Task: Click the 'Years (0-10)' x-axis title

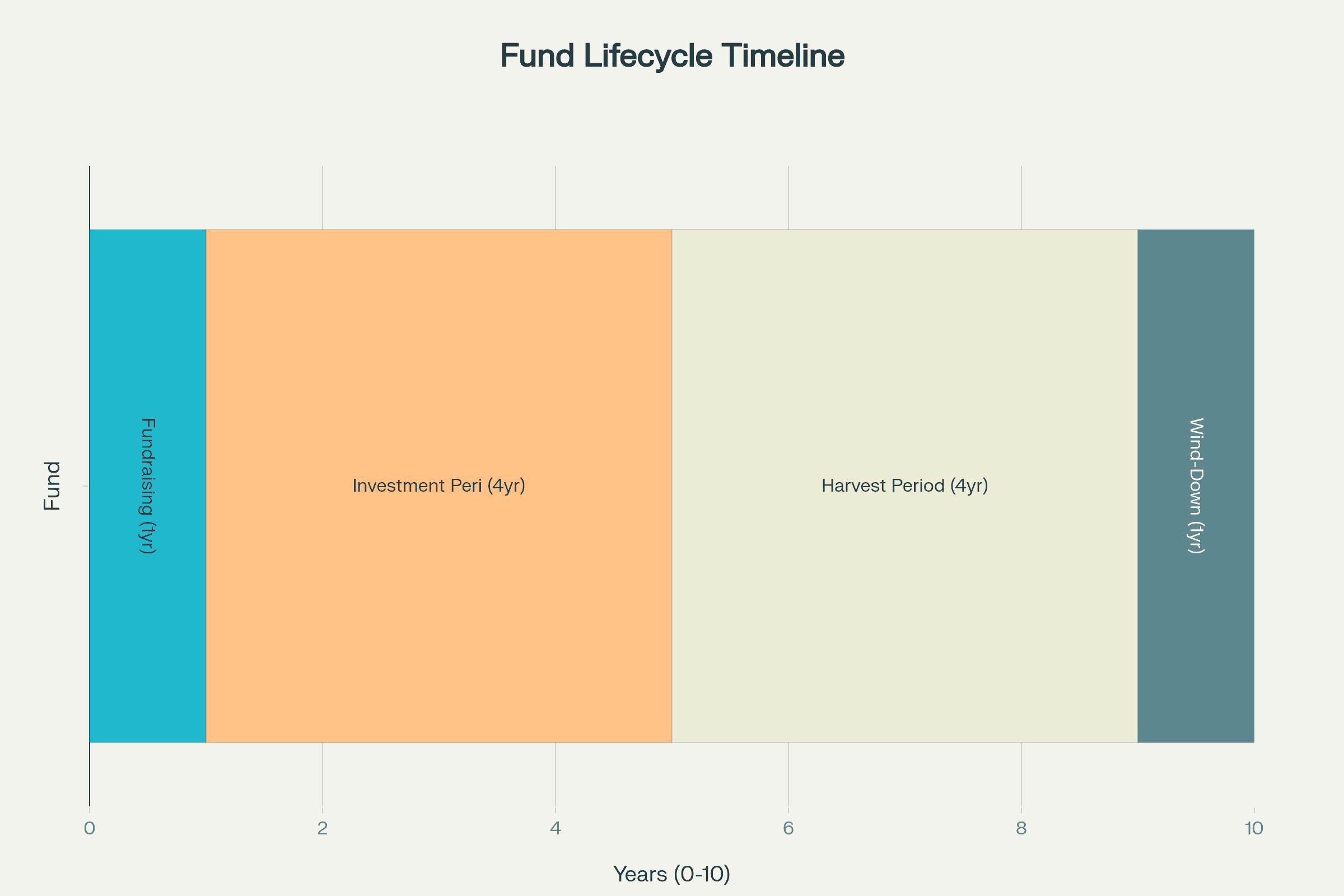Action: coord(672,874)
